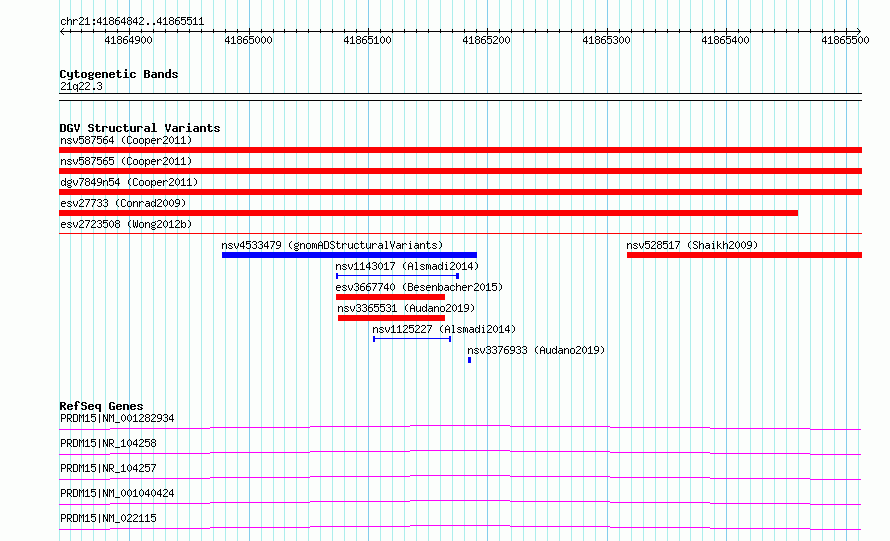Click the thin red line under esv2723508
The image size is (890, 541).
460,233
